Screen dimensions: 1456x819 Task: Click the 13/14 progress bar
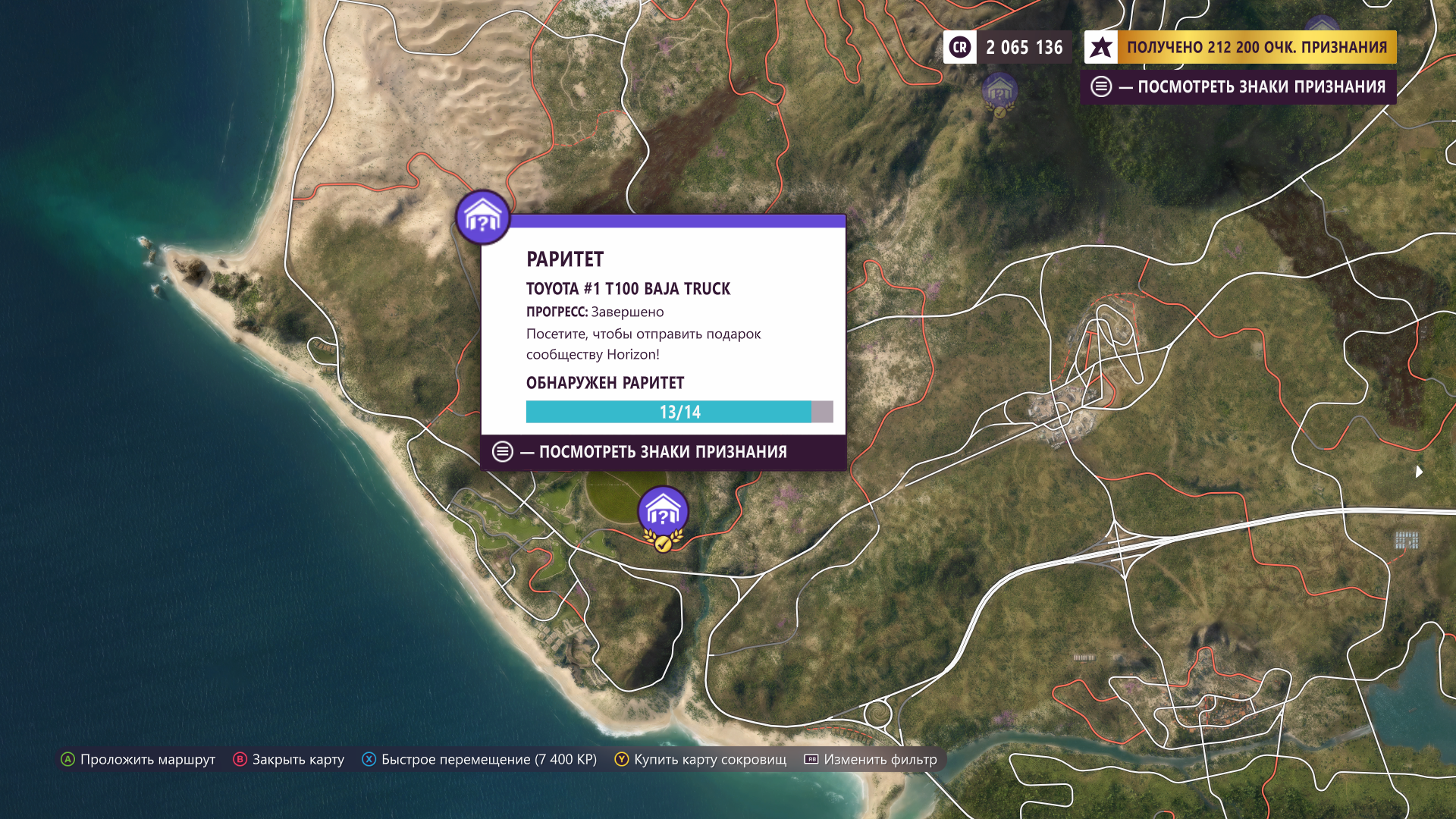pyautogui.click(x=679, y=412)
